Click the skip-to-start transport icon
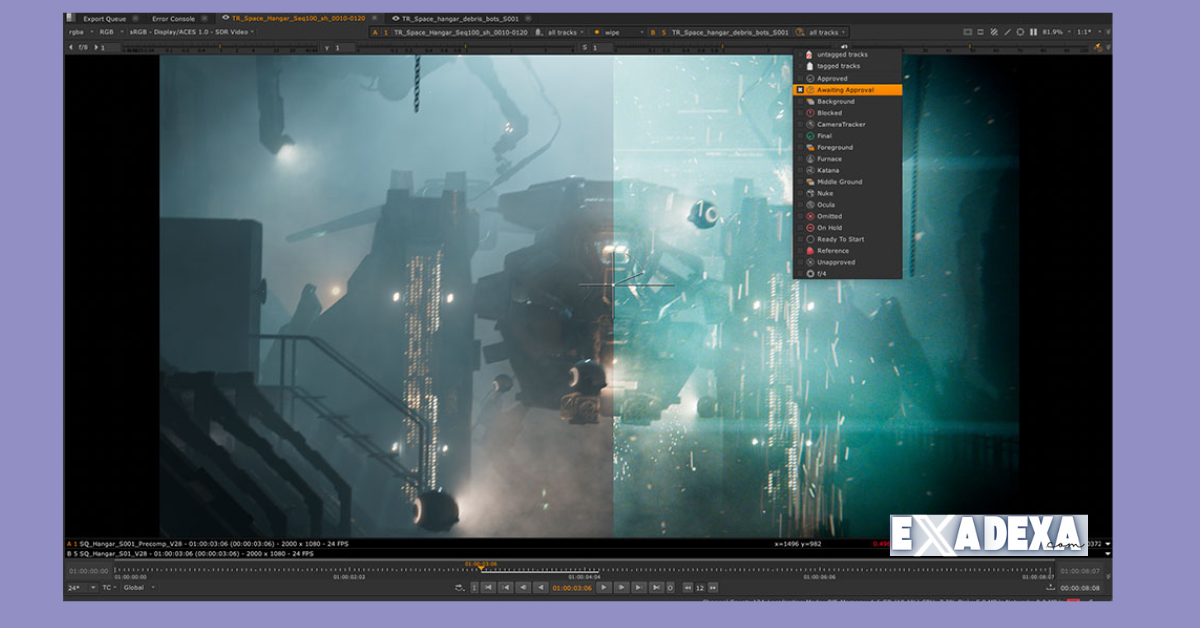The image size is (1200, 628). (488, 587)
